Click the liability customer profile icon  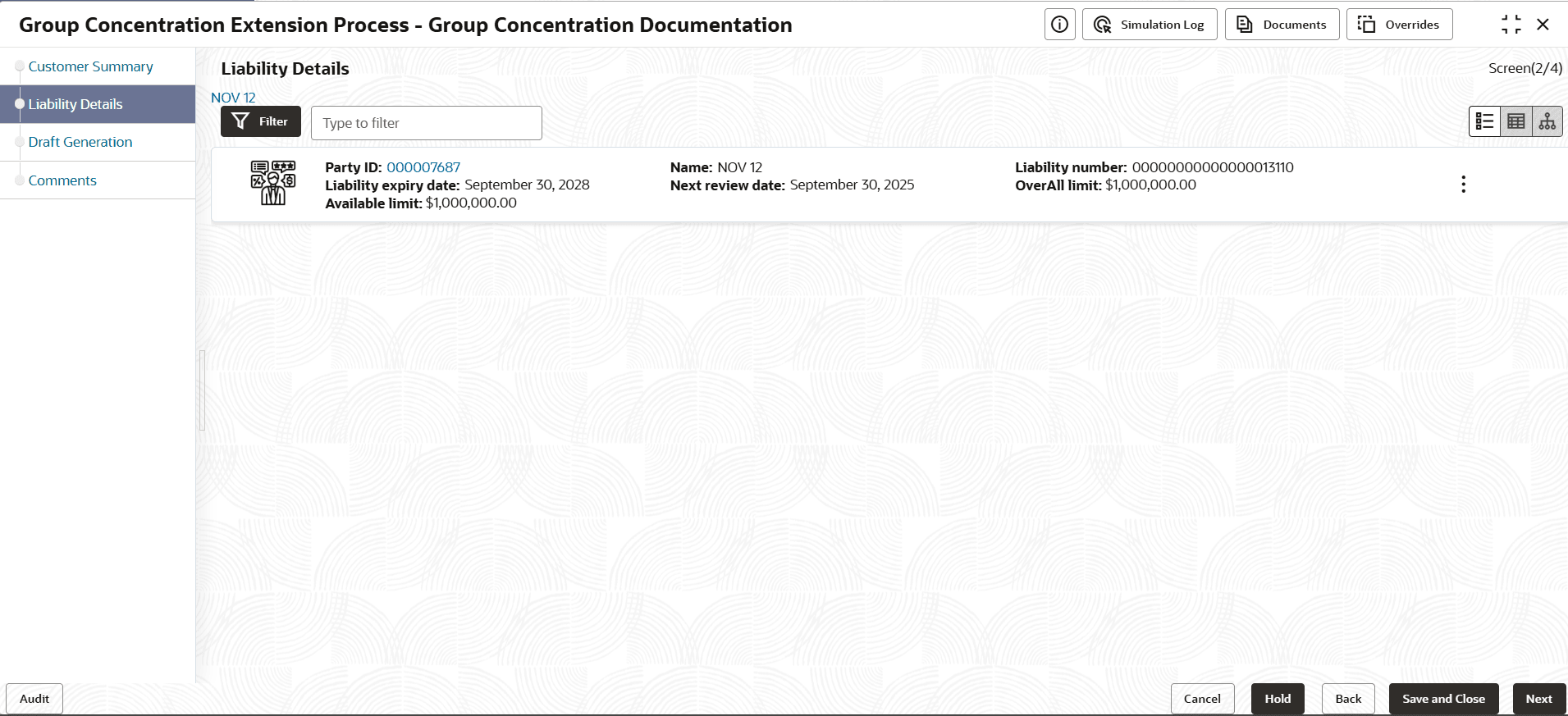(273, 183)
